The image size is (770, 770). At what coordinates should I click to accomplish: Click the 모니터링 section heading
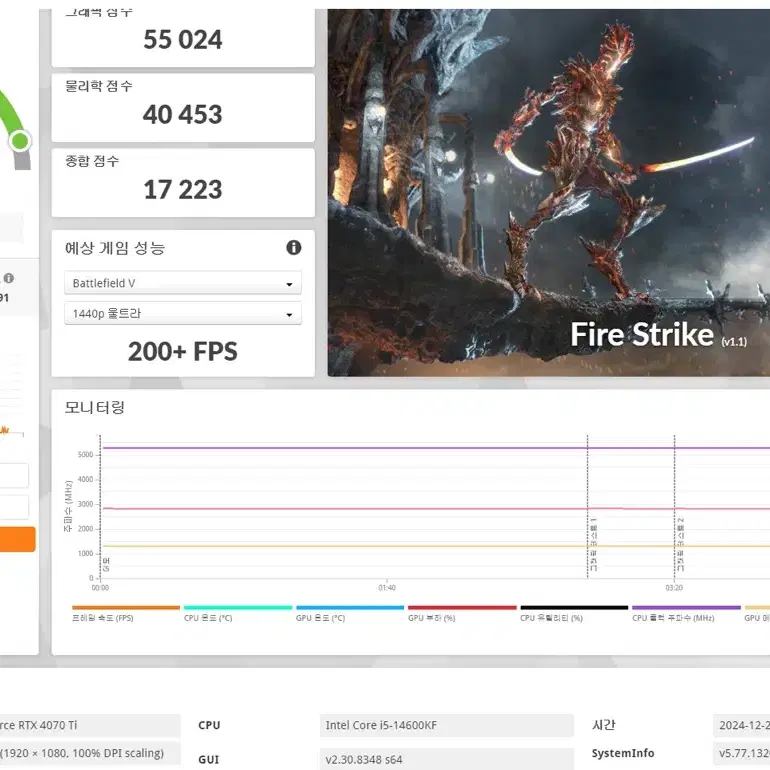[95, 407]
